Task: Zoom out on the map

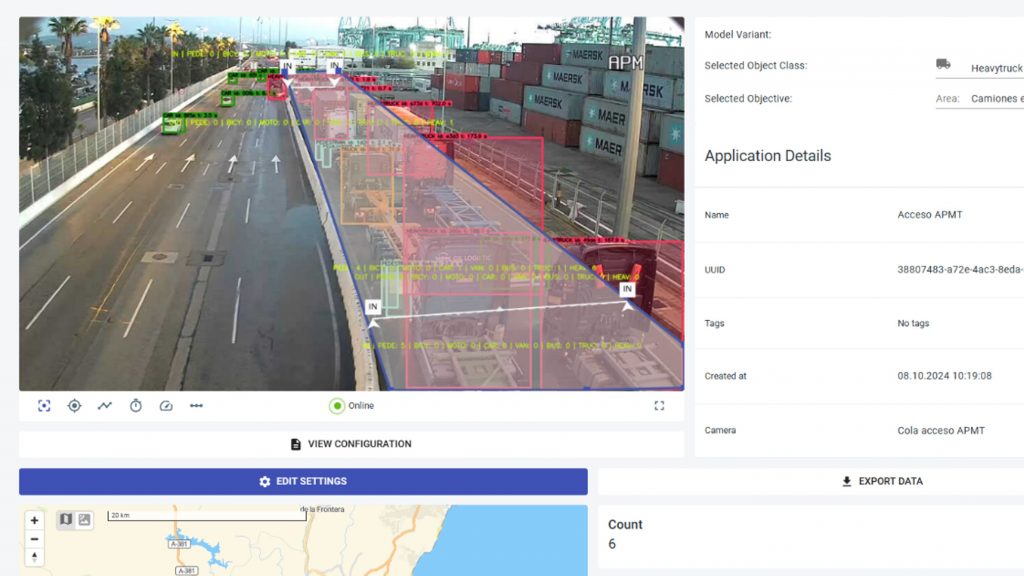Action: click(x=34, y=539)
